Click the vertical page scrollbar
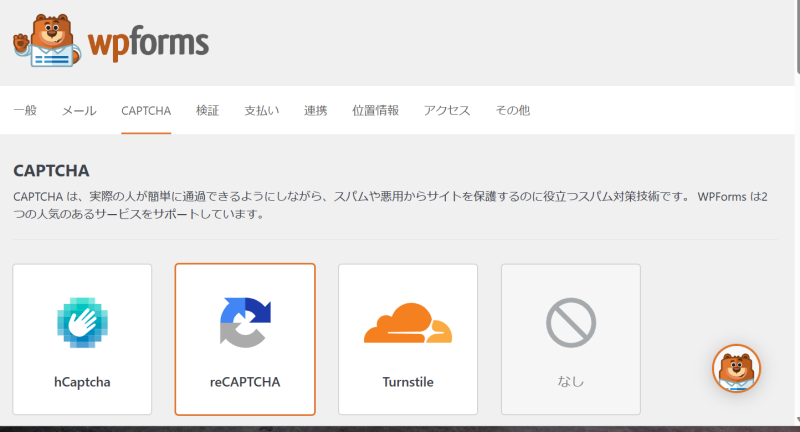800x432 pixels. [x=797, y=36]
